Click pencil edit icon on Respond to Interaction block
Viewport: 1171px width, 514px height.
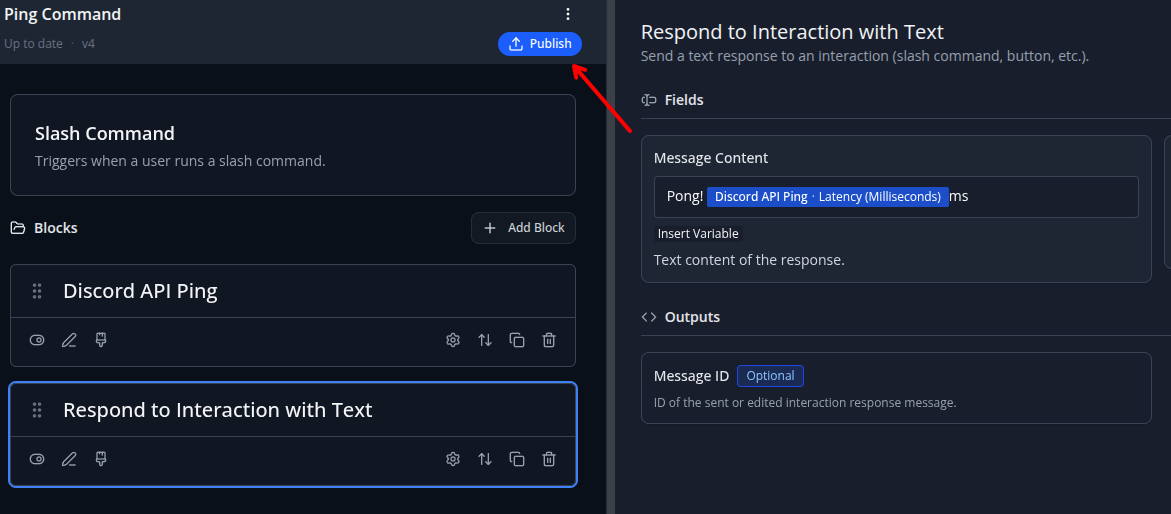[69, 459]
